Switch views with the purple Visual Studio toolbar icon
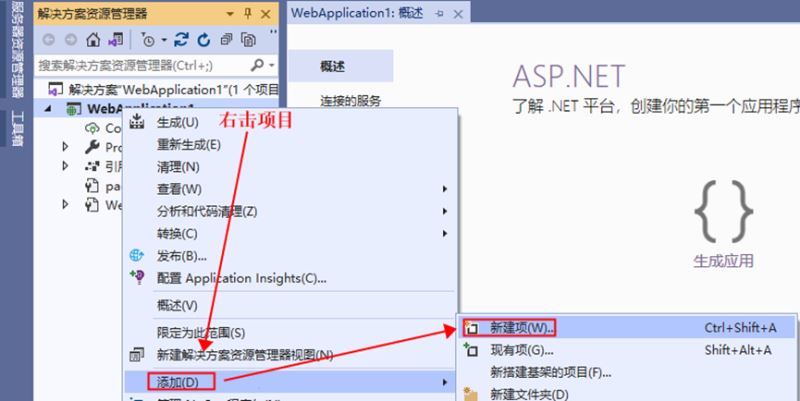Image resolution: width=800 pixels, height=401 pixels. [x=116, y=40]
